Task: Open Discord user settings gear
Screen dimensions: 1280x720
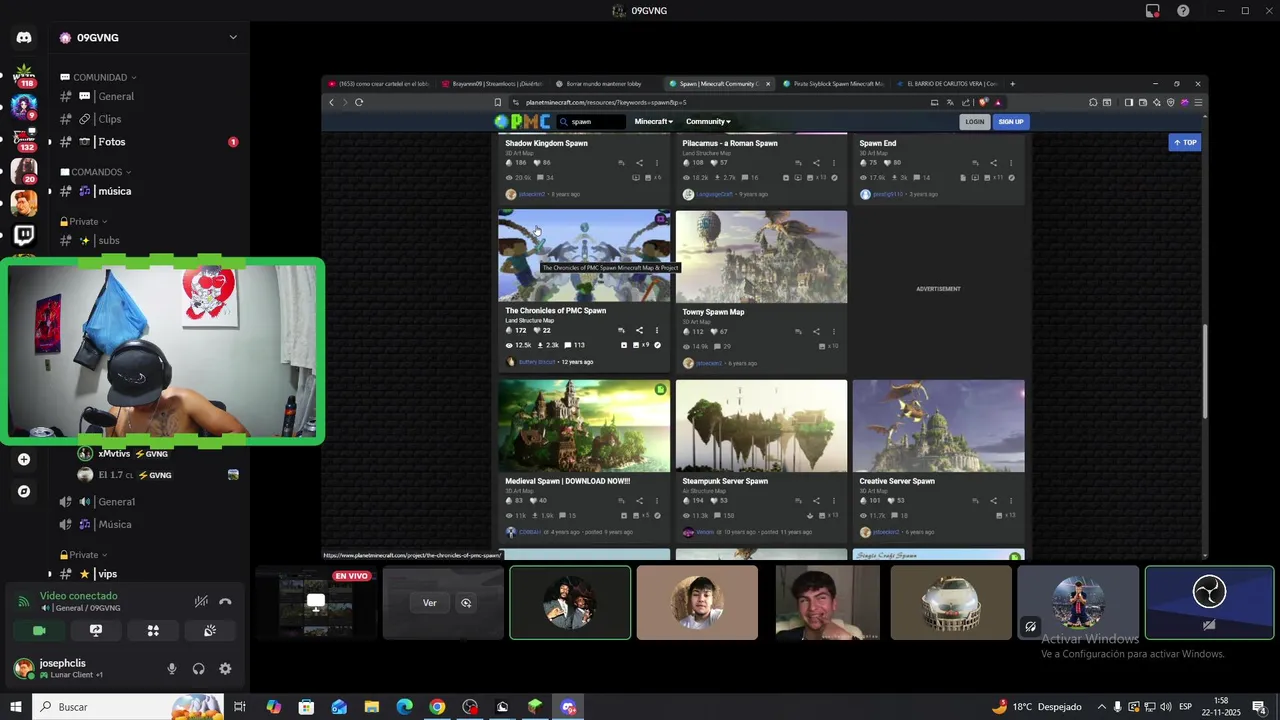Action: [x=225, y=669]
